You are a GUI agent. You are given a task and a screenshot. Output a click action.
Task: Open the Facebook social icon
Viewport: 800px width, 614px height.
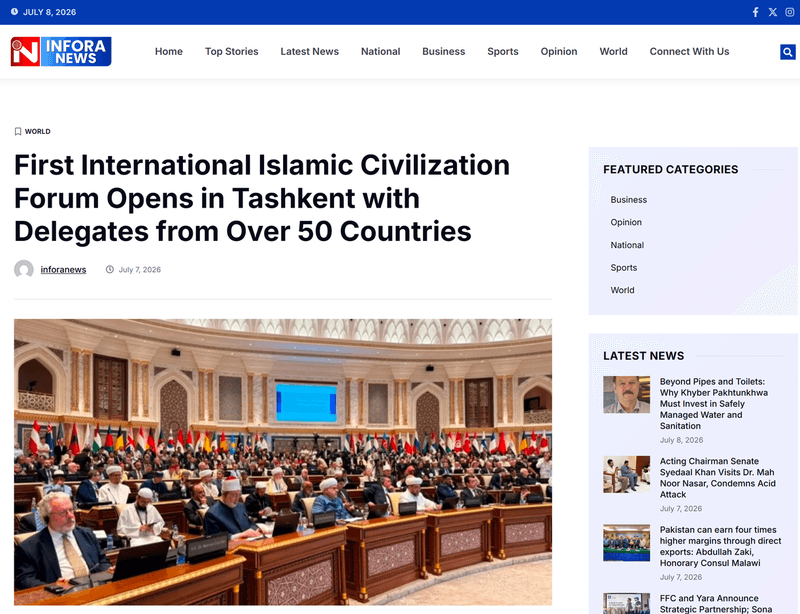(x=756, y=12)
